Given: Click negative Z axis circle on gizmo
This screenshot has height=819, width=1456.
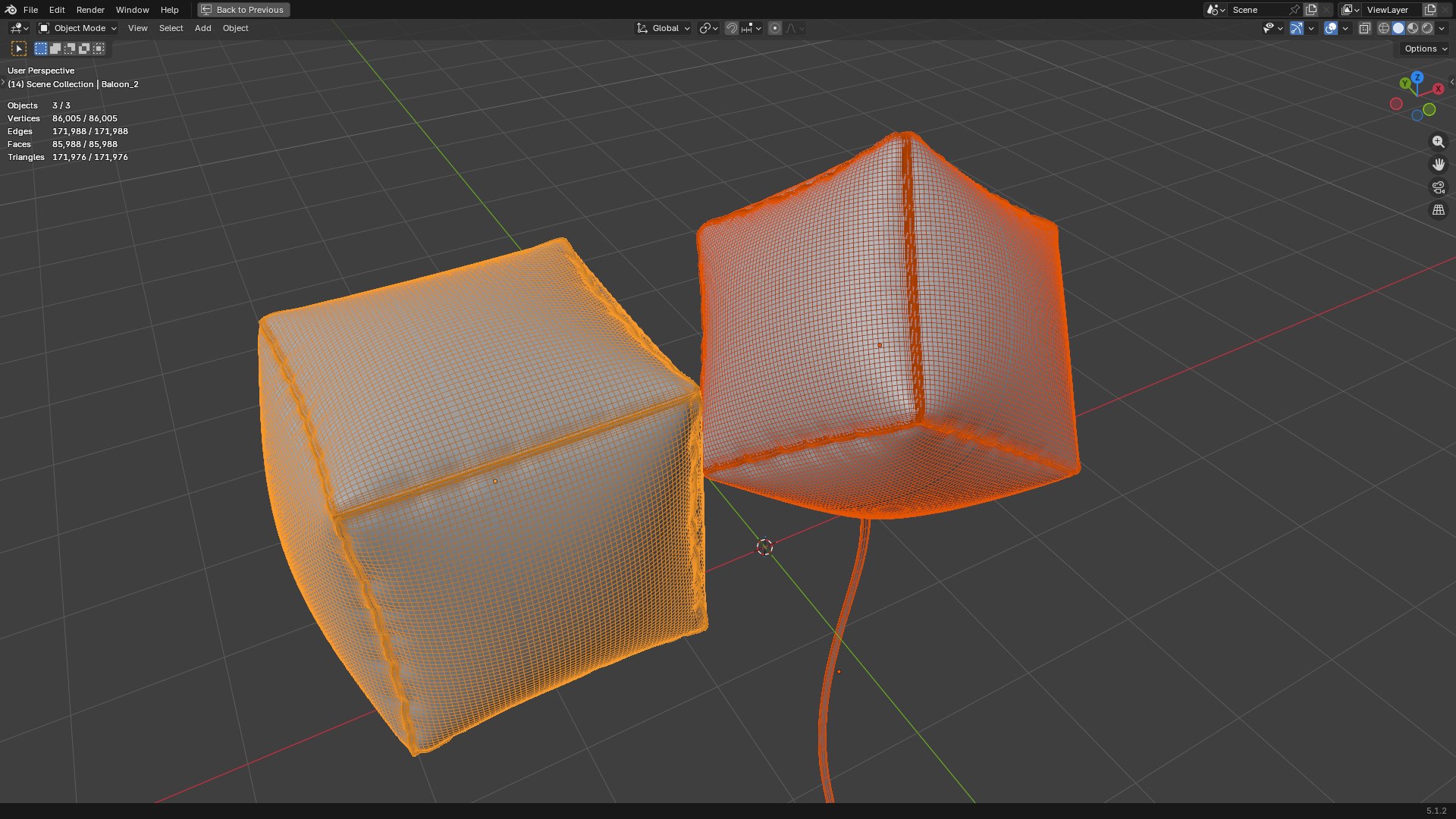Looking at the screenshot, I should 1417,115.
